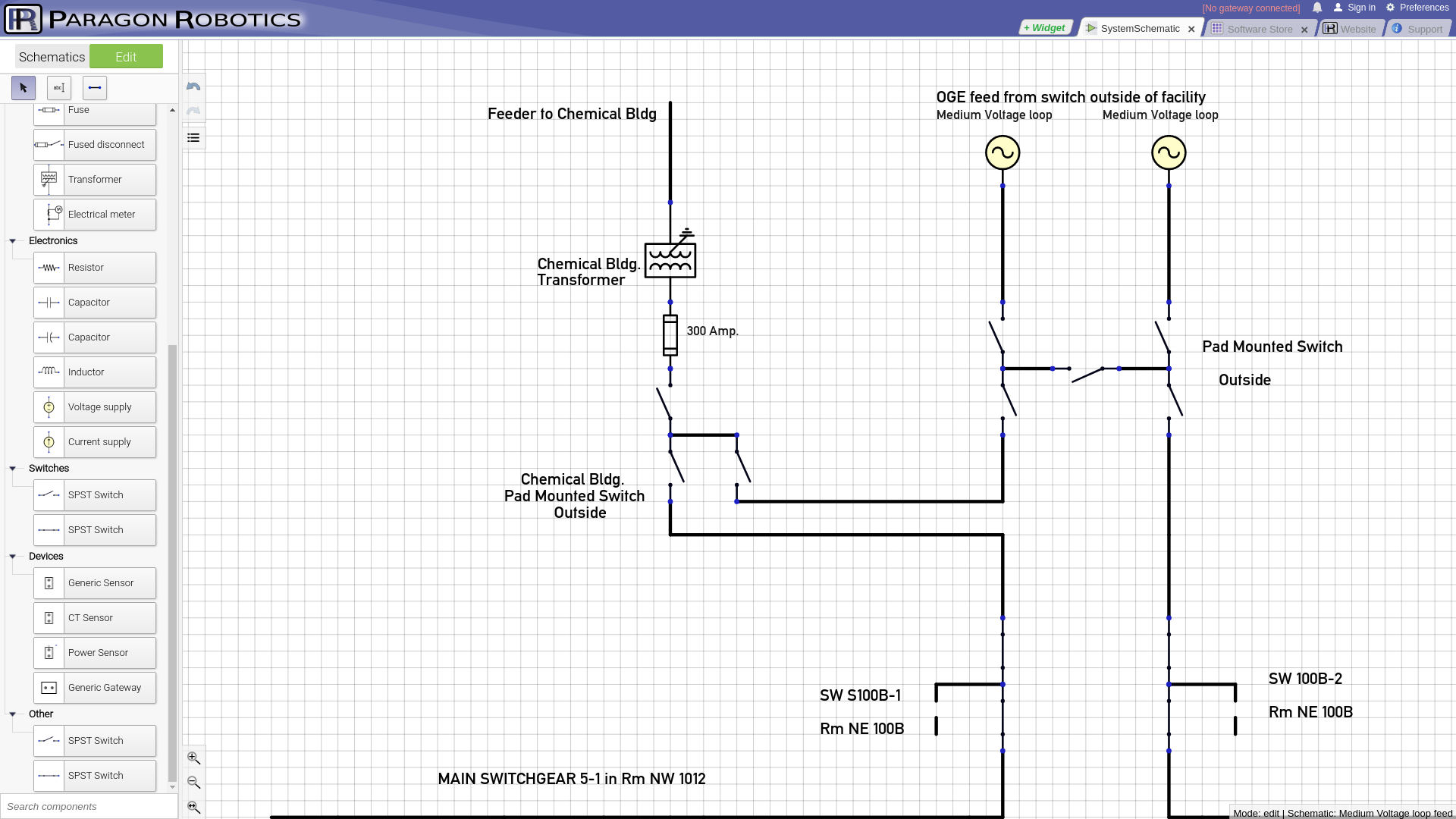The width and height of the screenshot is (1456, 819).
Task: Select 'SW S100B-1' label
Action: tap(860, 695)
